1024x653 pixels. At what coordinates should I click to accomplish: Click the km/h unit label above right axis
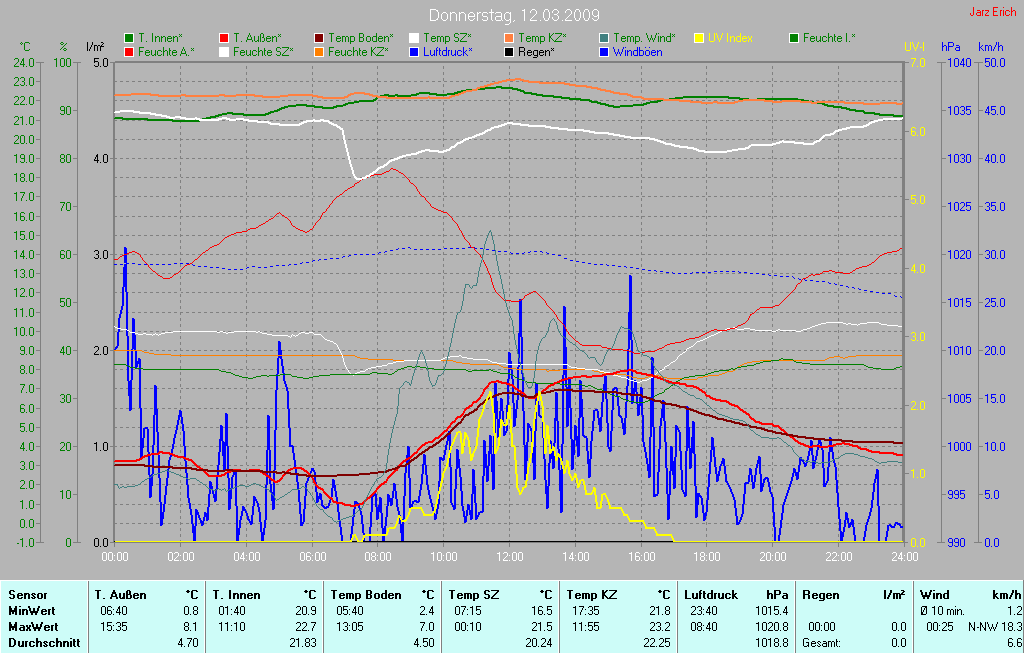click(991, 47)
